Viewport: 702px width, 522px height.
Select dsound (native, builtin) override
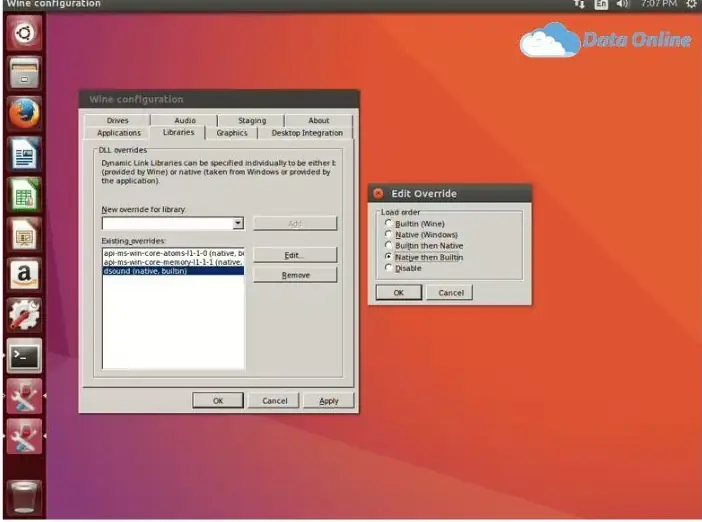(x=173, y=271)
